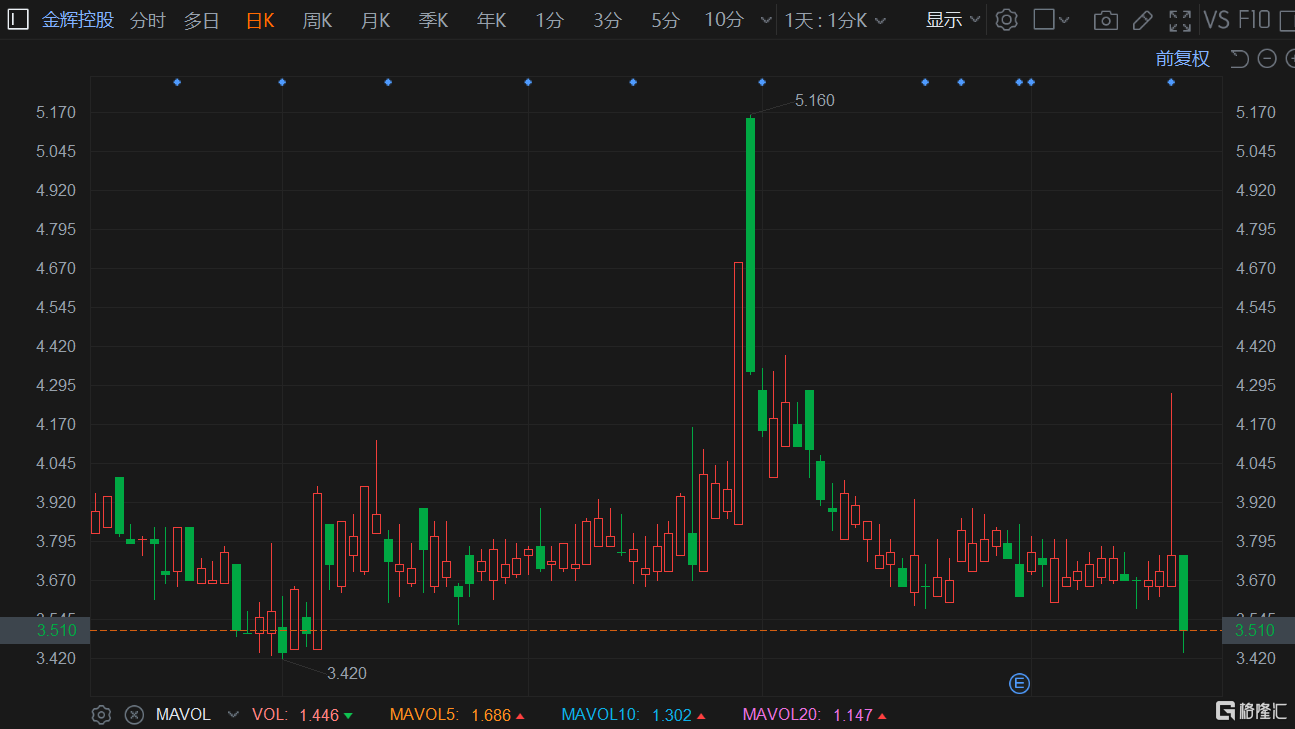Open the F10 company info
The width and height of the screenshot is (1295, 729).
pos(1254,20)
